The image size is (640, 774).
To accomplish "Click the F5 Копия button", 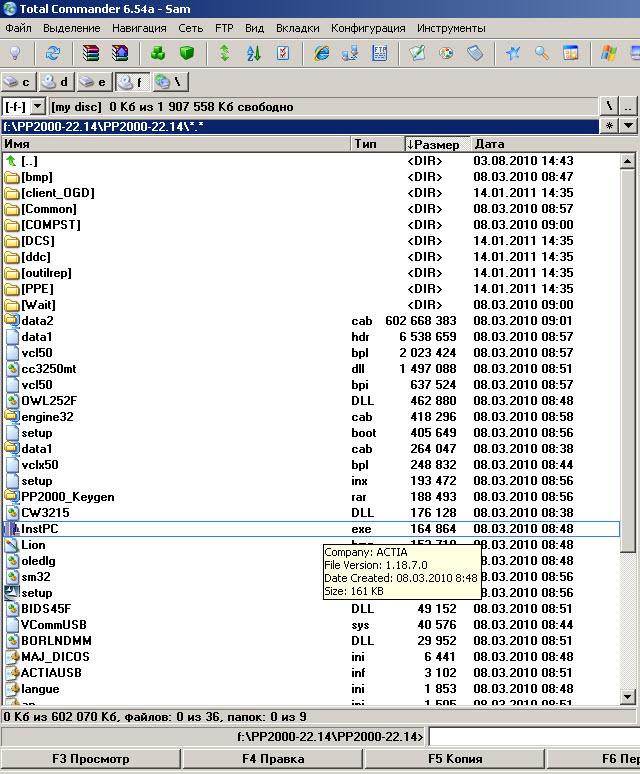I will point(455,759).
